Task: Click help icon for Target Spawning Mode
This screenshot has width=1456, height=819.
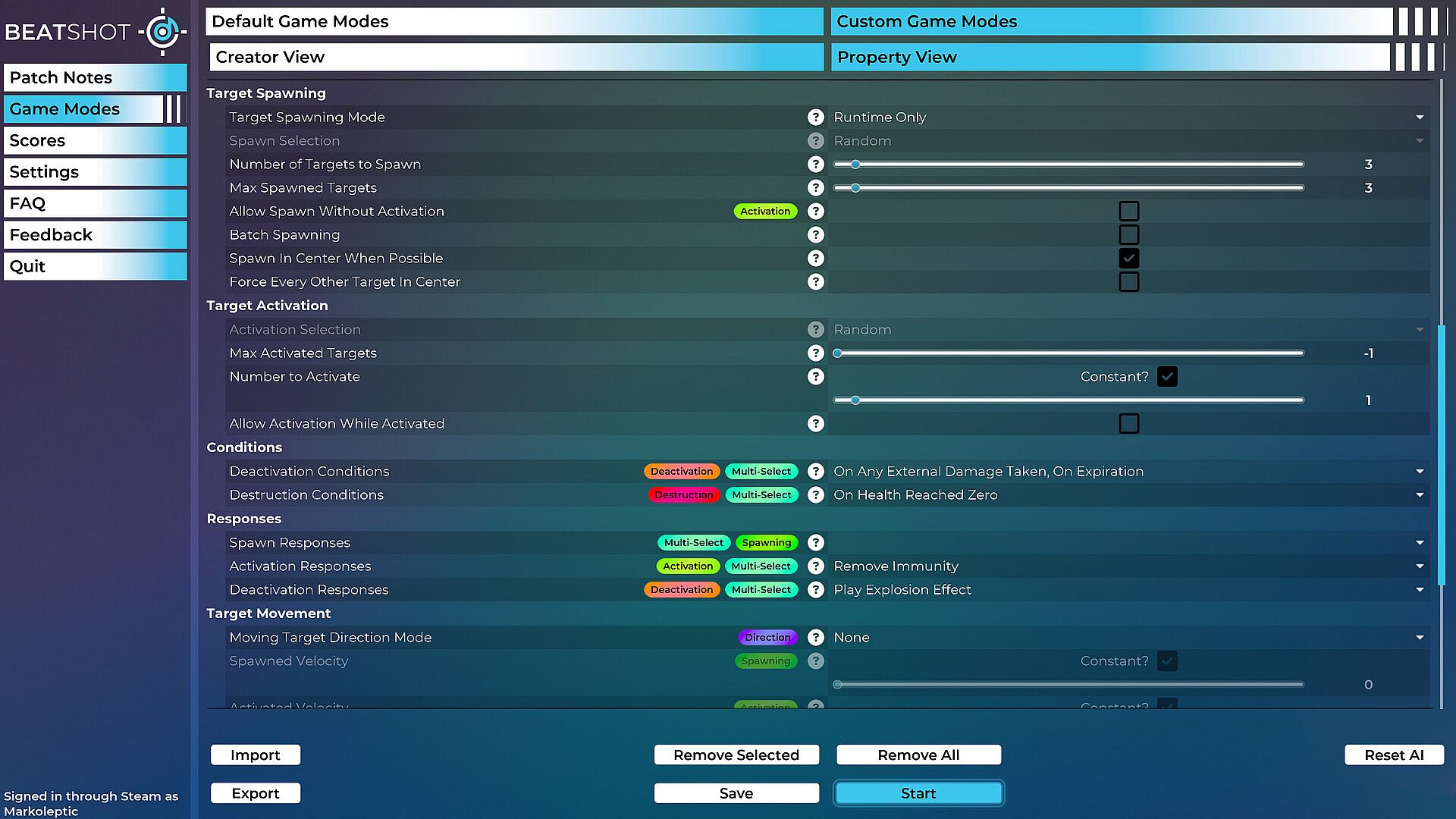Action: pos(815,117)
